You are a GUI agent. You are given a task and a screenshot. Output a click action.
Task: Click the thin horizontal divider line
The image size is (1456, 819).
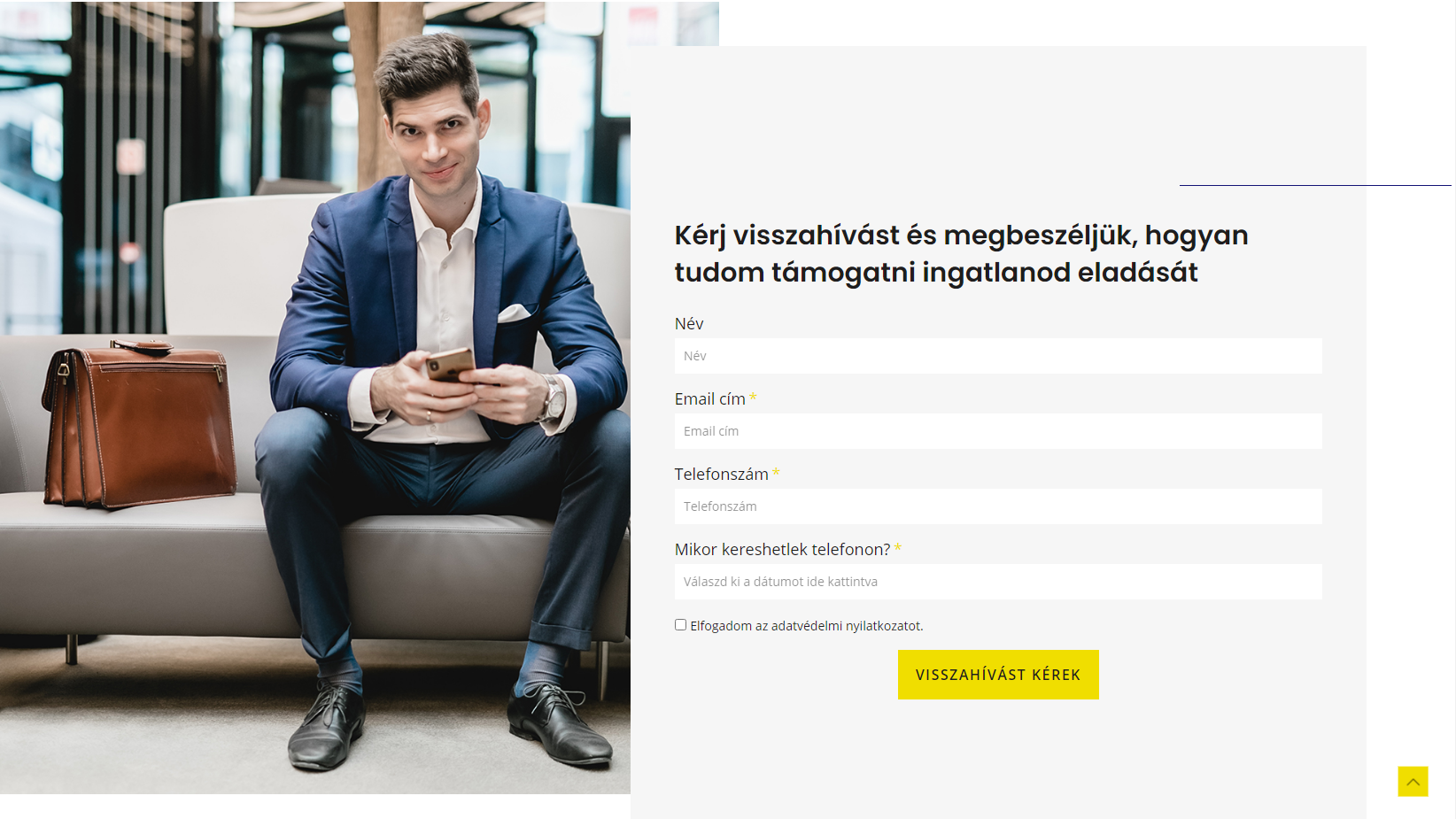(x=1315, y=185)
